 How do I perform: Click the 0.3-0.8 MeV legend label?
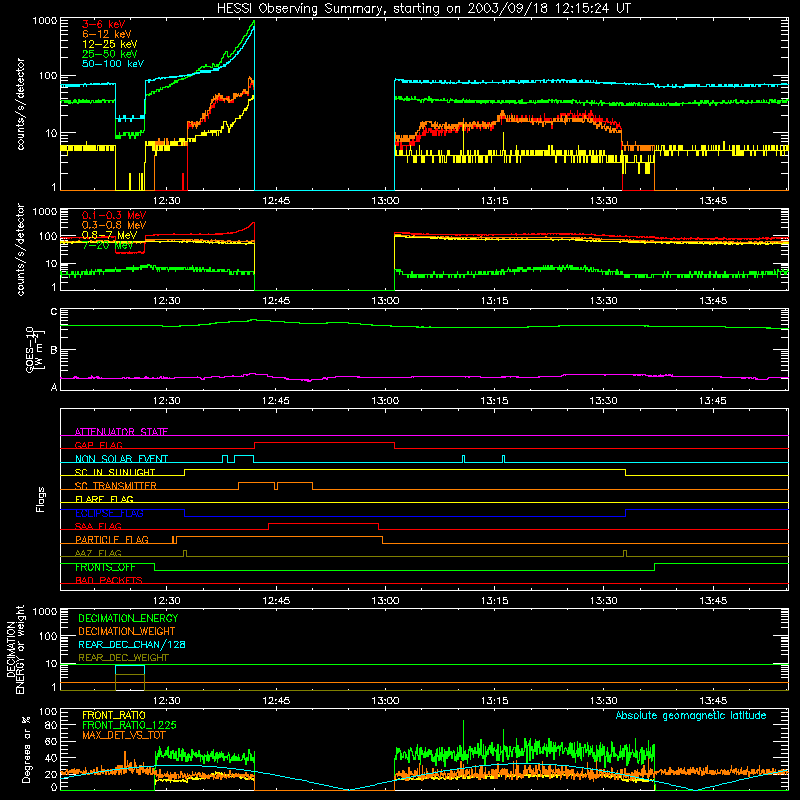[114, 225]
